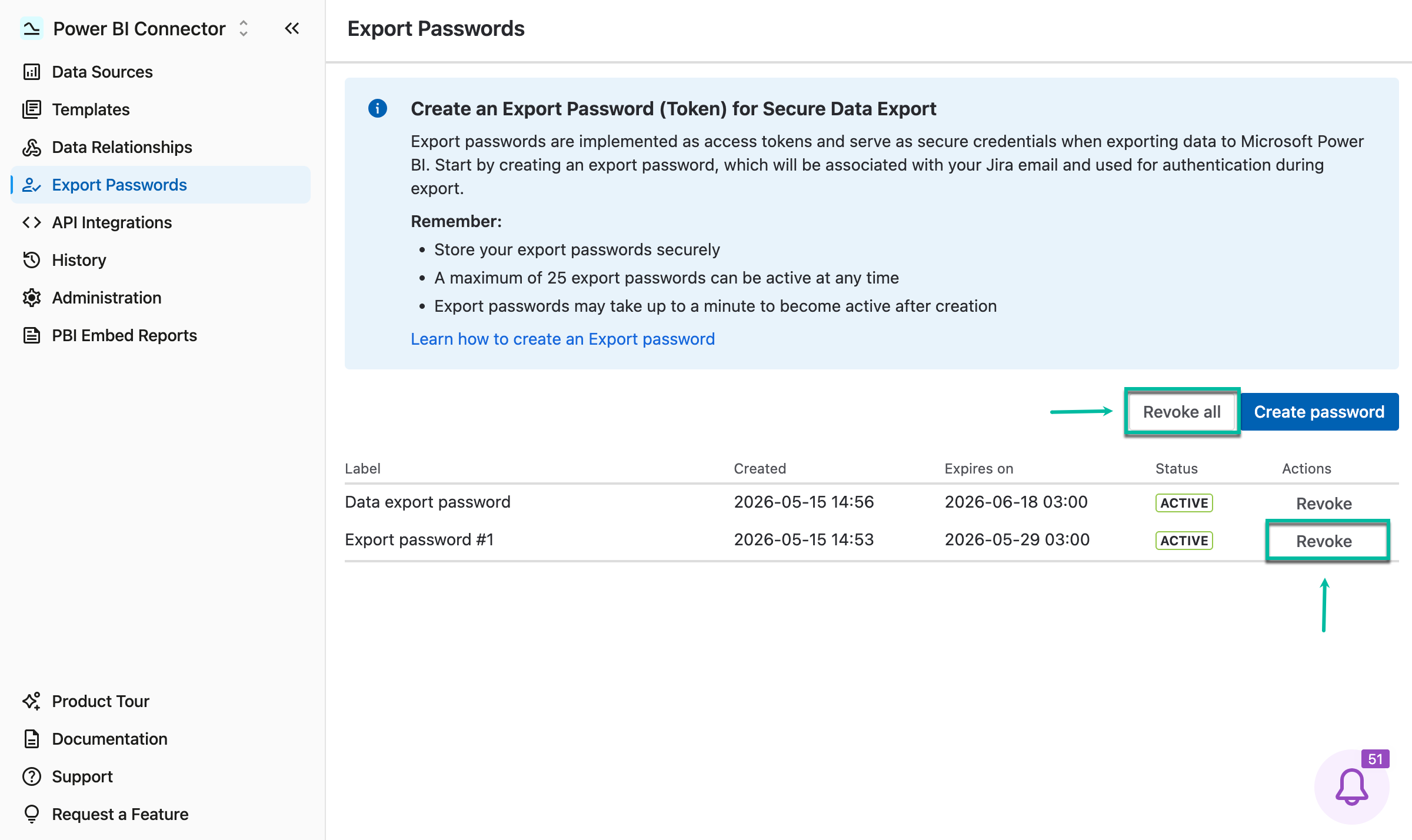Click the blue info icon in banner
Image resolution: width=1412 pixels, height=840 pixels.
pos(378,108)
